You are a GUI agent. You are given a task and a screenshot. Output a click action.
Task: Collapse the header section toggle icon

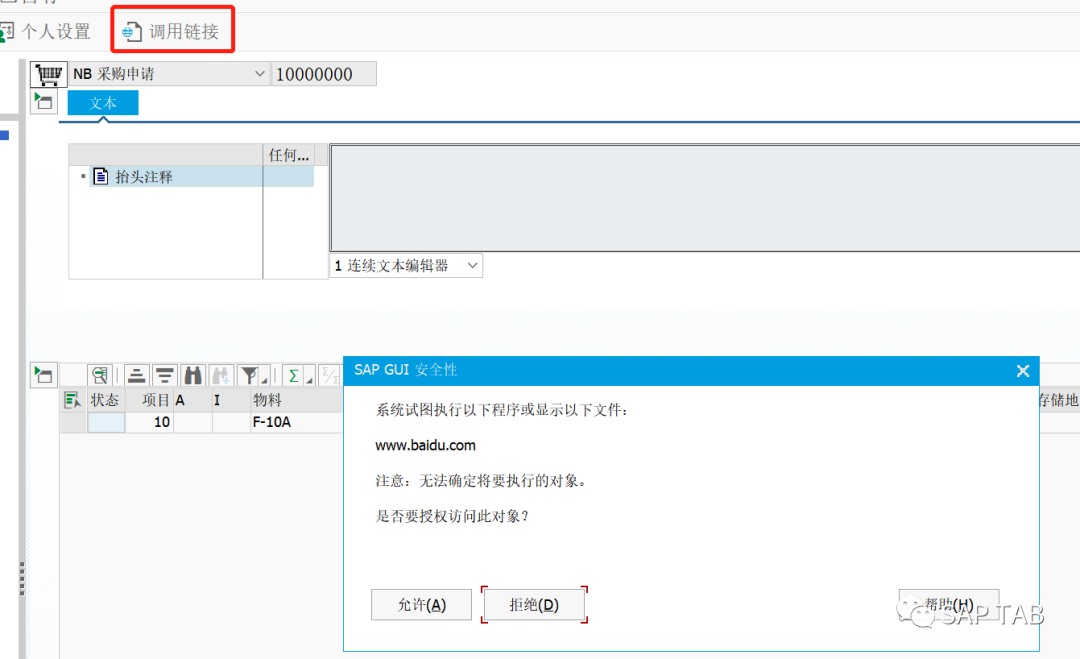click(x=43, y=102)
